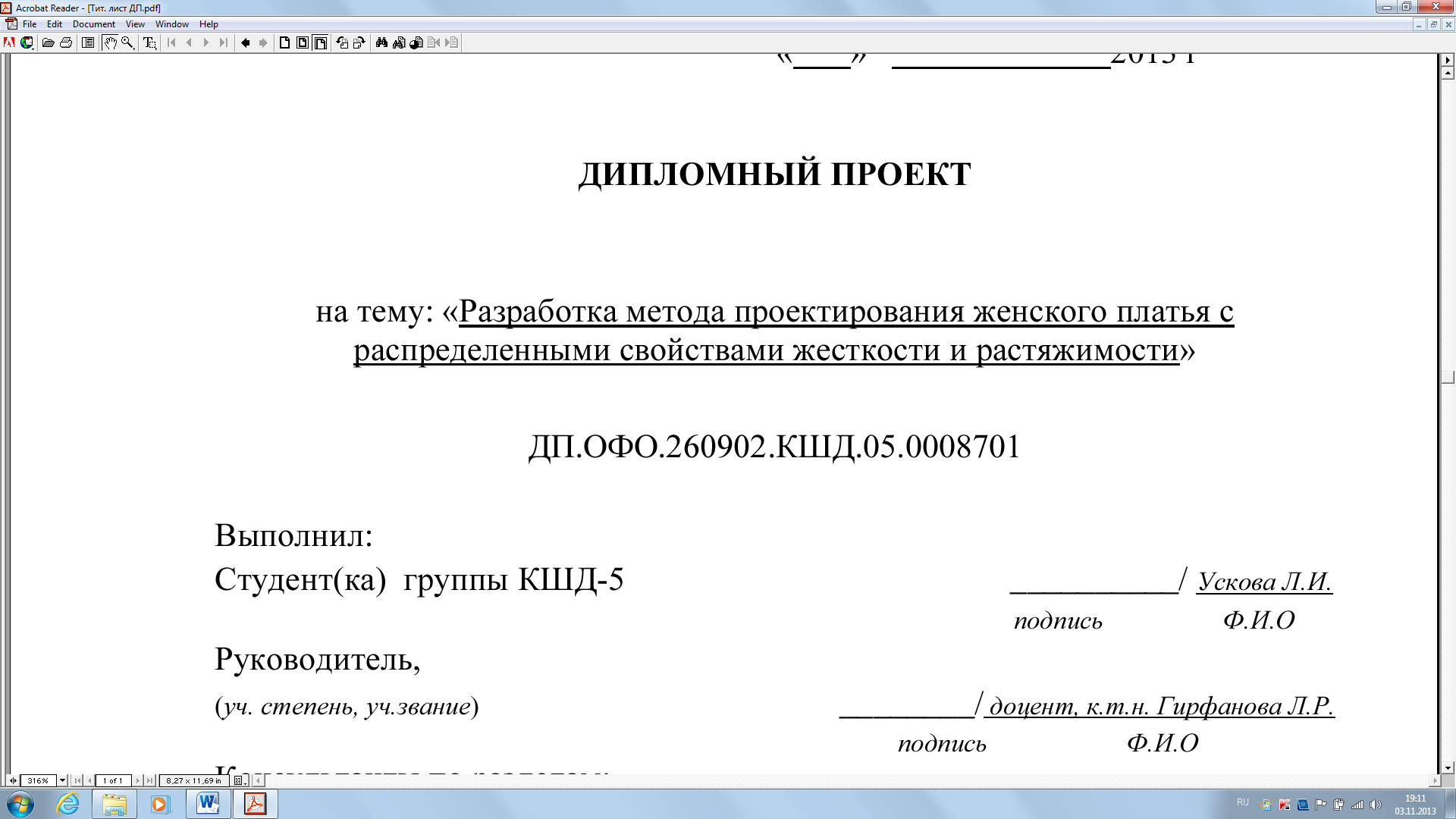1456x819 pixels.
Task: Open the zoom level dropdown arrow
Action: pyautogui.click(x=62, y=780)
